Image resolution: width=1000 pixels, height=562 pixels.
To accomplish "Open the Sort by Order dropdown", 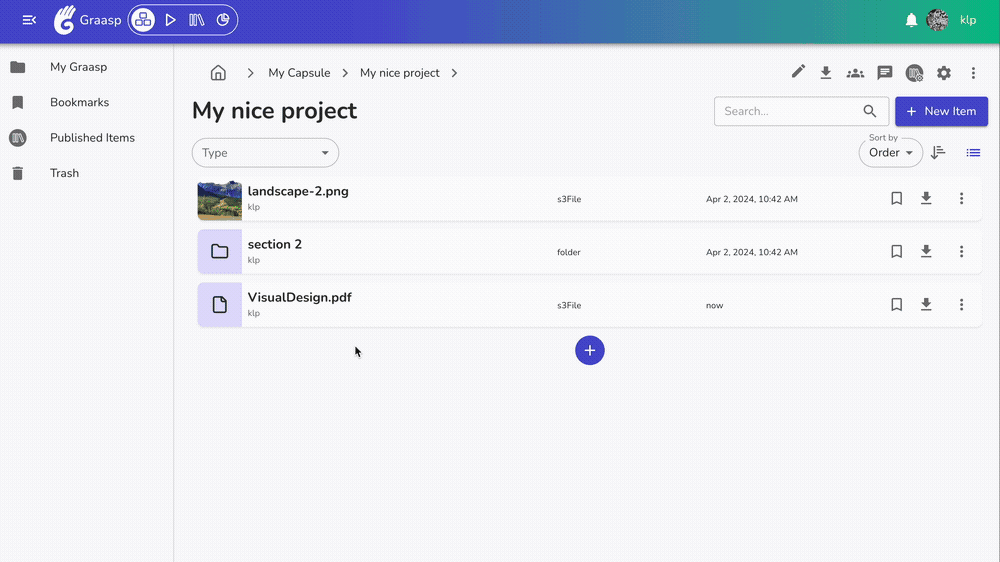I will tap(890, 153).
